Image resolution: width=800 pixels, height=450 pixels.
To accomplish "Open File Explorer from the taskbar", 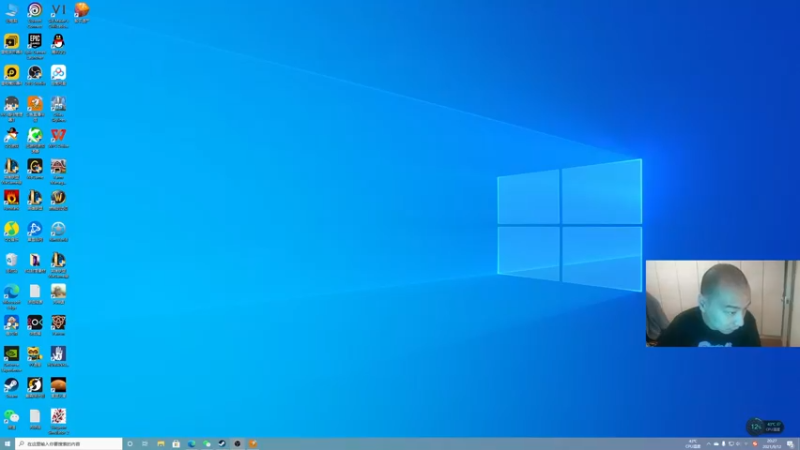I will tap(161, 444).
